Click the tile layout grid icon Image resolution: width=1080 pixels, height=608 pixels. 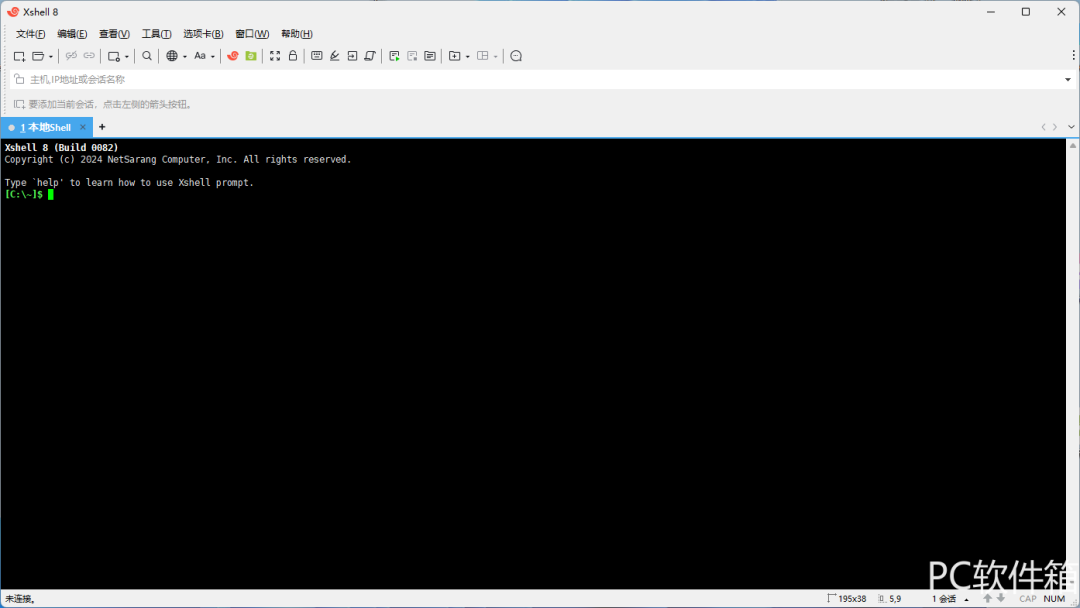point(483,56)
